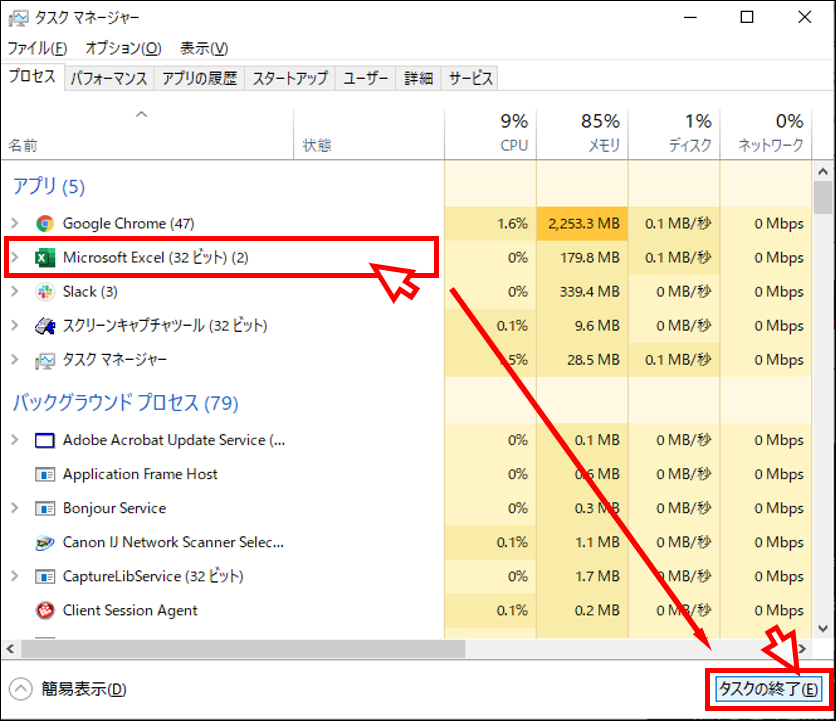Switch to the 詳細 tab
The width and height of the screenshot is (836, 721).
click(419, 78)
